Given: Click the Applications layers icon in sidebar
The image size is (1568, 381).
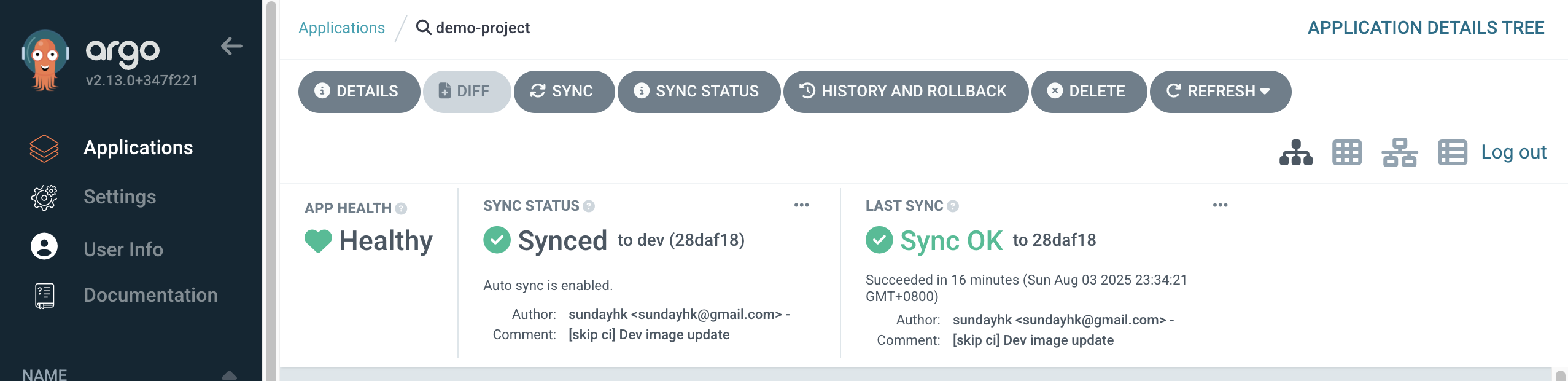Looking at the screenshot, I should pos(44,148).
